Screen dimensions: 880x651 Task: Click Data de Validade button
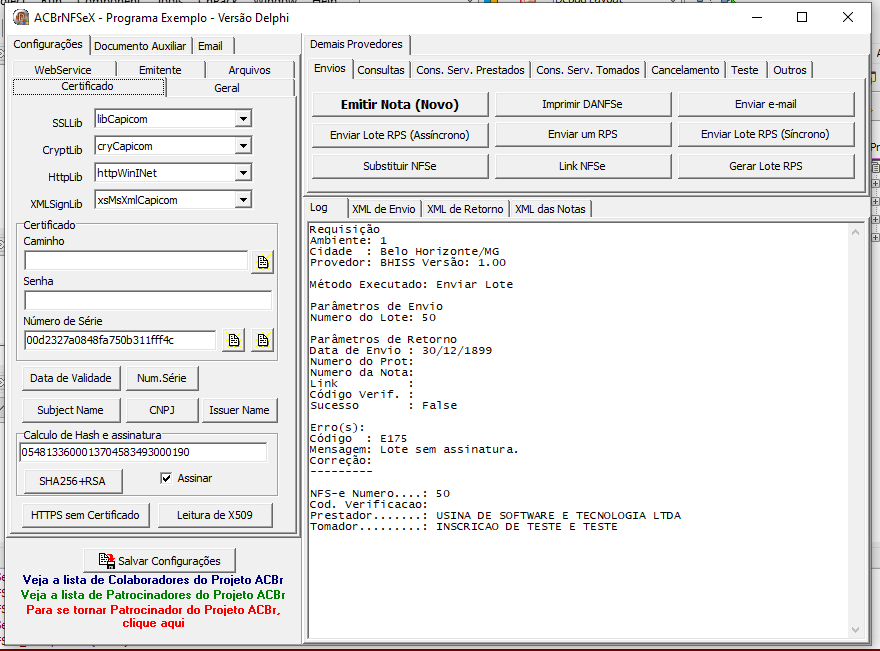tap(71, 378)
